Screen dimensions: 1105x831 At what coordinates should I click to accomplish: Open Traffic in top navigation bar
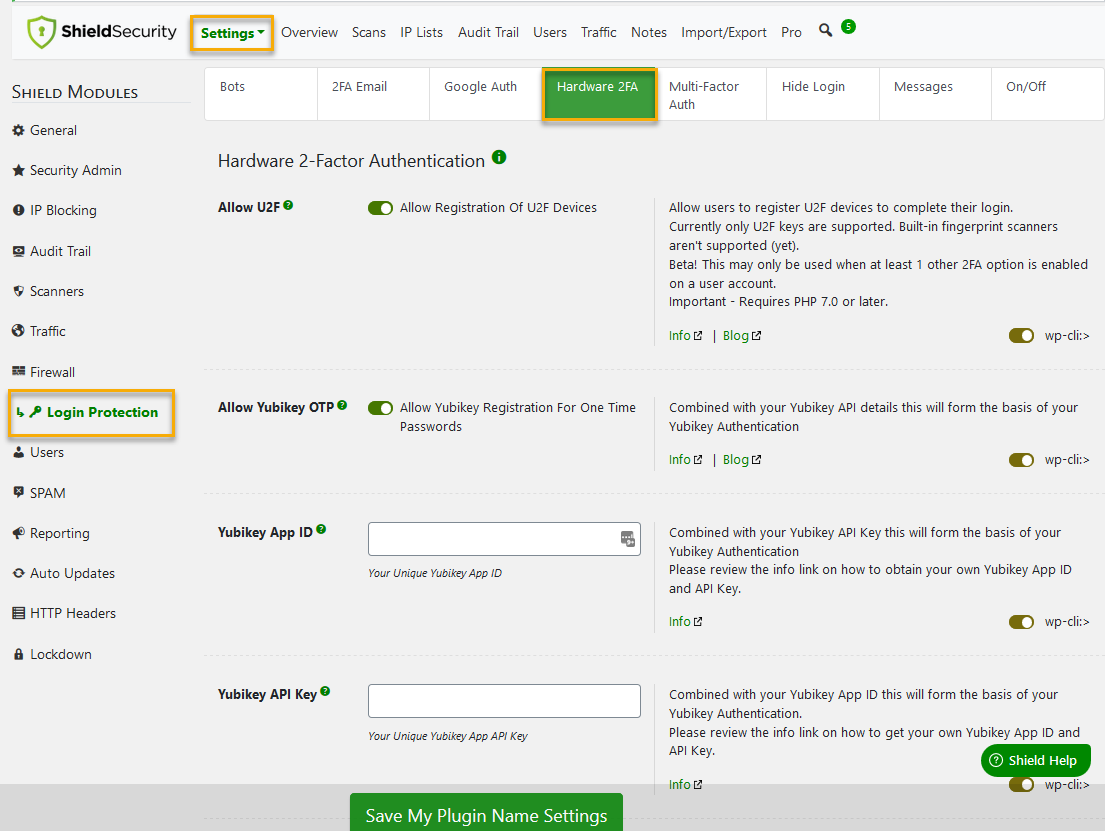(x=598, y=32)
